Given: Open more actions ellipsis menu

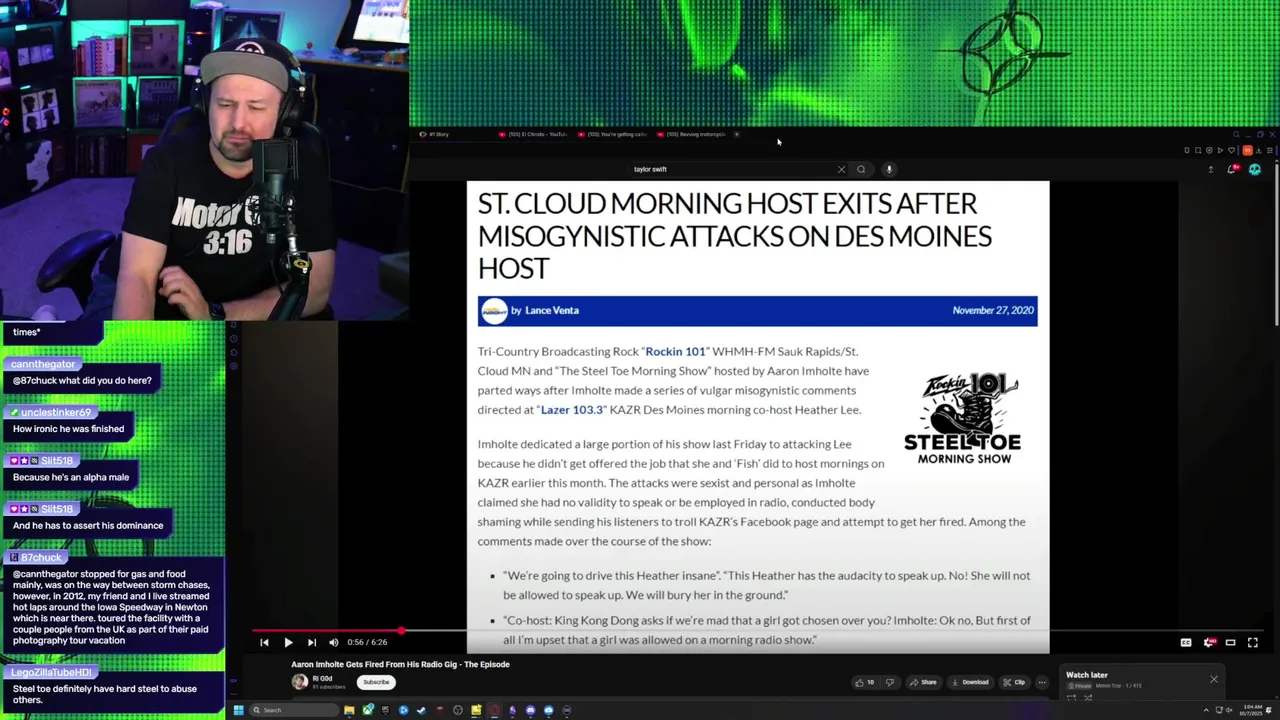Looking at the screenshot, I should 1042,682.
